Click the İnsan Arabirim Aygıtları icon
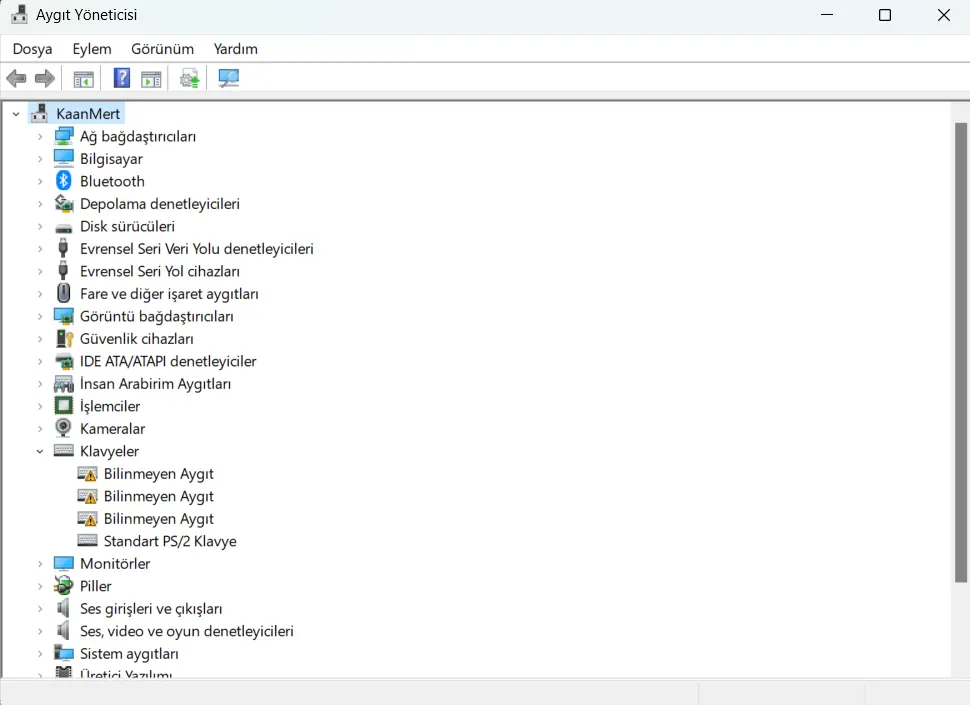Screen dimensions: 970x705 pos(63,383)
